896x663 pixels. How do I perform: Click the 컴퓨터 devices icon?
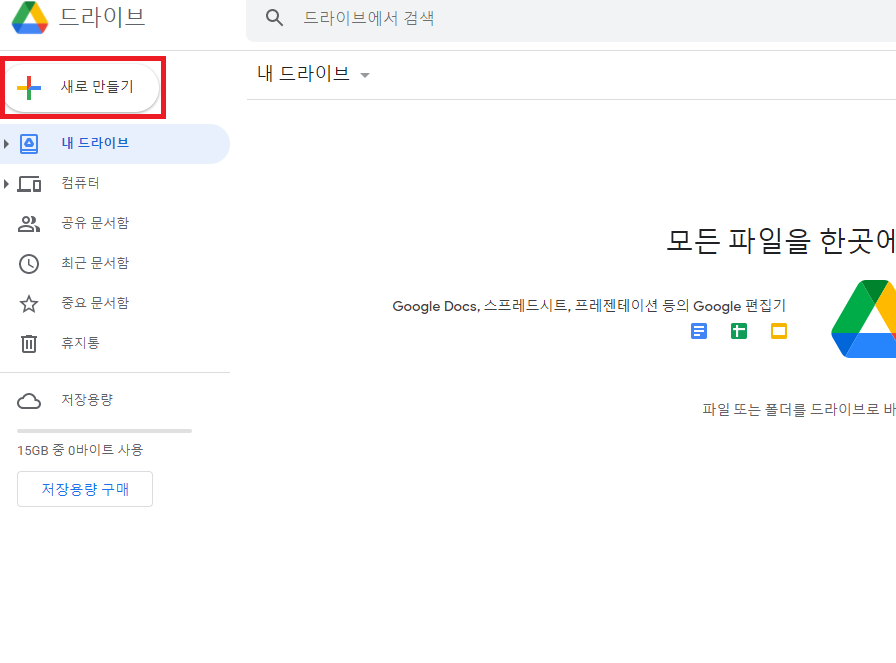click(x=29, y=183)
